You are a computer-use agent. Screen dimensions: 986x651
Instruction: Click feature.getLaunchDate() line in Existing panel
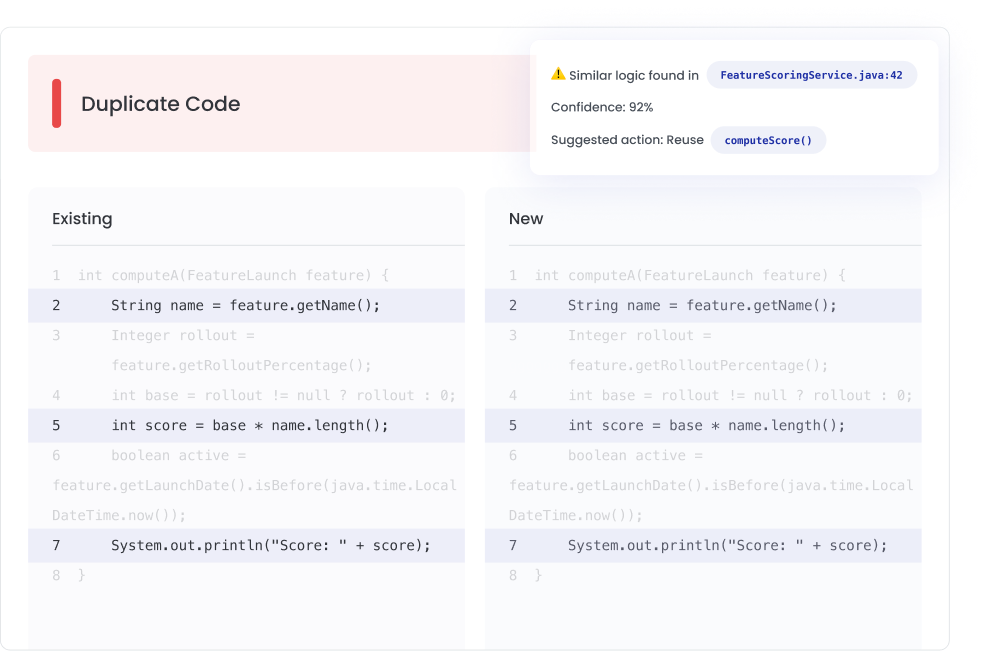coord(255,486)
